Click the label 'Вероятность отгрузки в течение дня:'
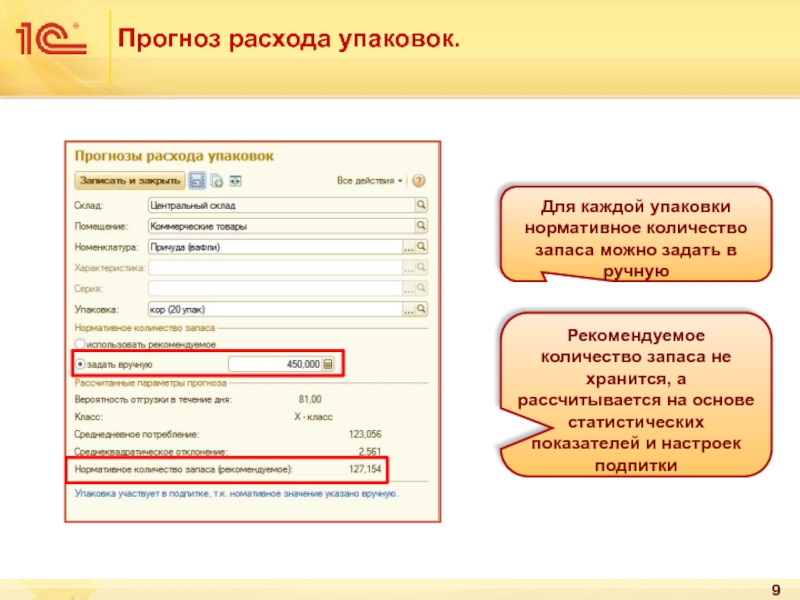The width and height of the screenshot is (800, 600). tap(153, 399)
